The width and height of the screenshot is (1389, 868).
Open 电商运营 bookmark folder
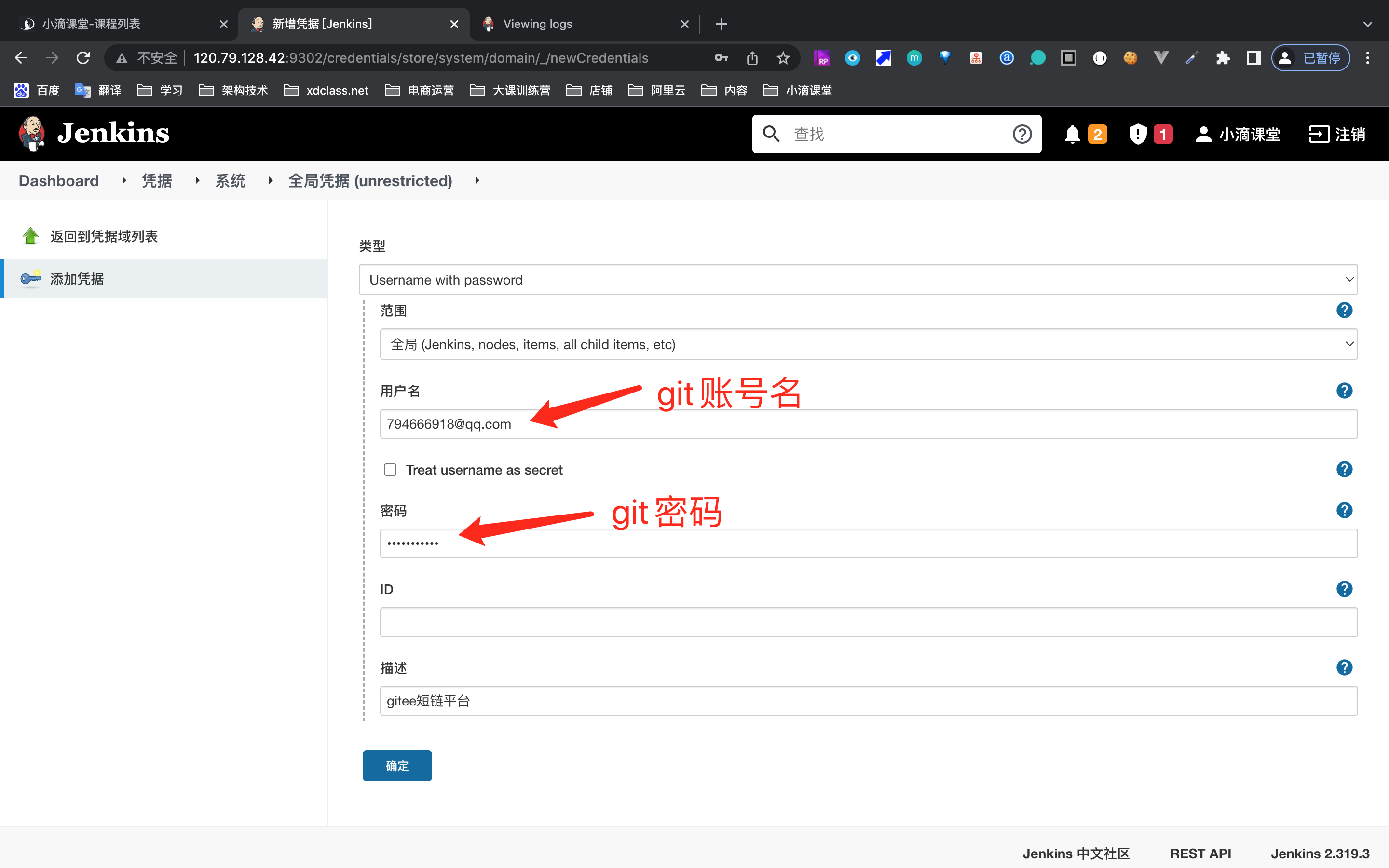tap(420, 91)
